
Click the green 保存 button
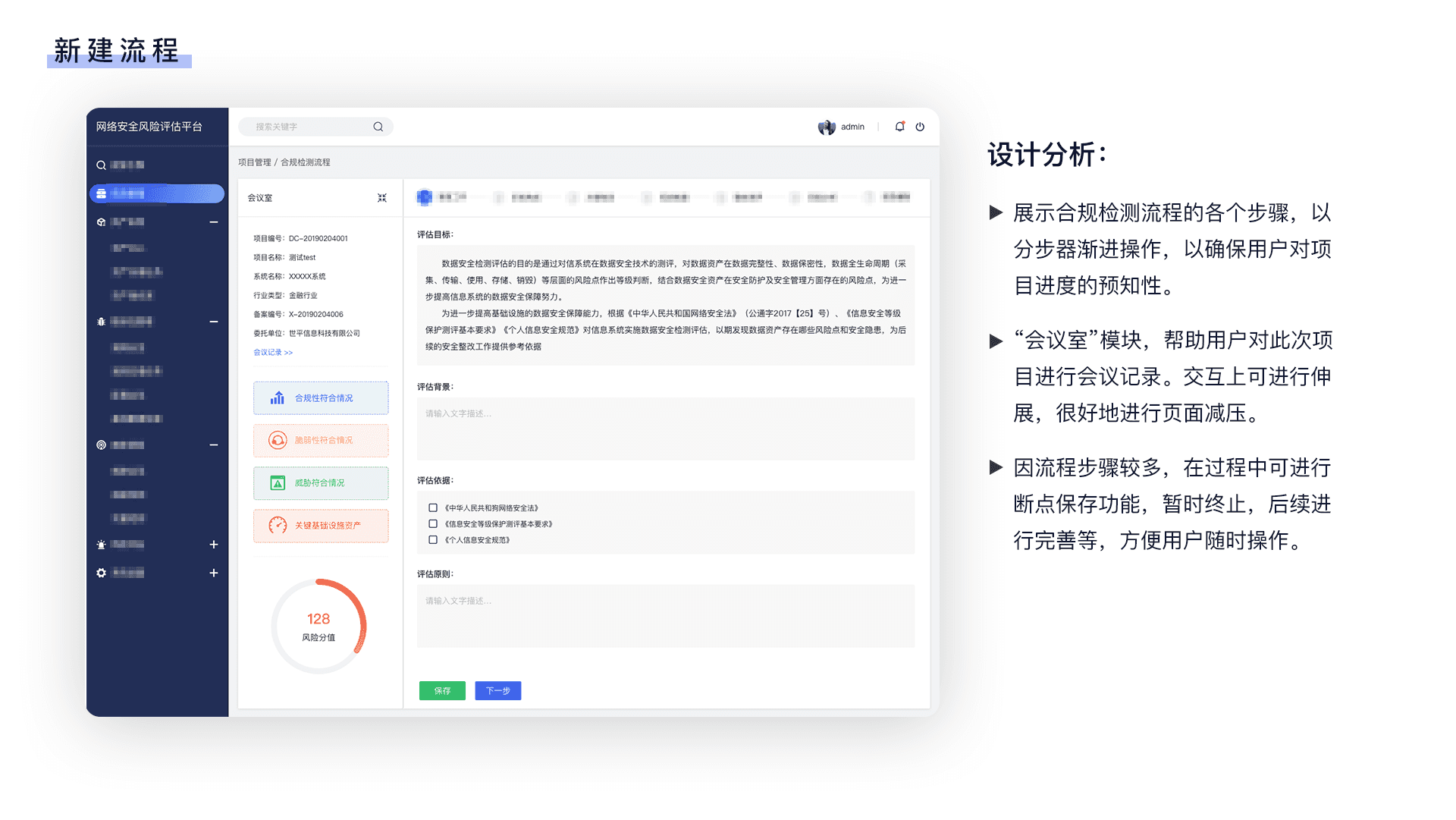click(442, 691)
